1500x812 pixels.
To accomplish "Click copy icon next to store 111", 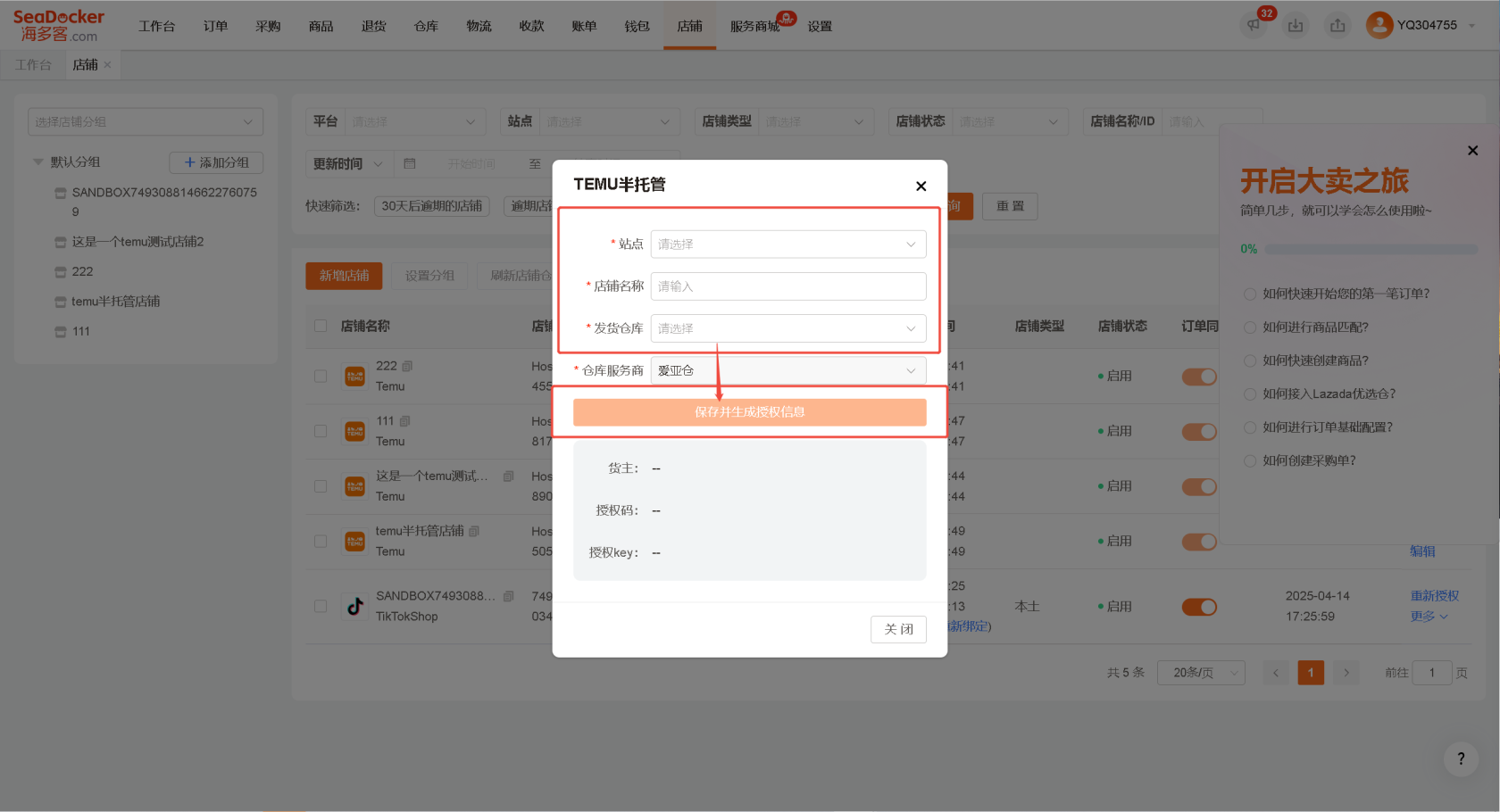I will coord(404,421).
